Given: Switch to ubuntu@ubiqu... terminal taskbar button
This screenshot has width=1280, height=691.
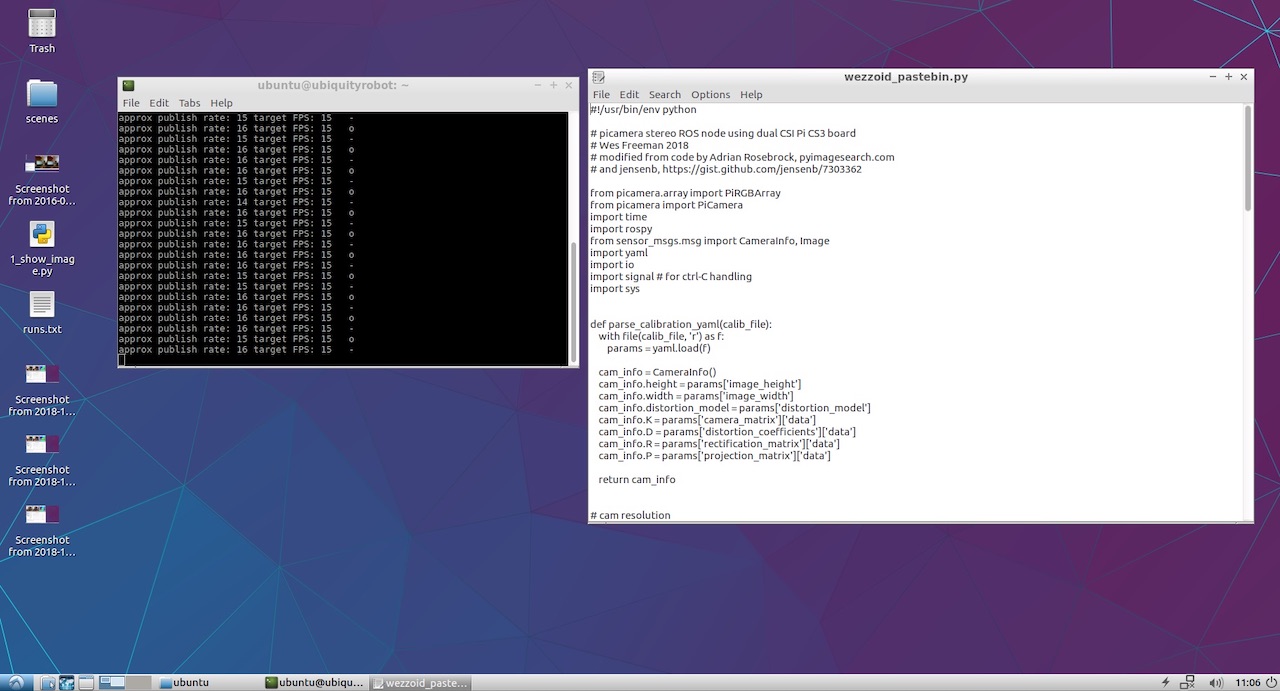Looking at the screenshot, I should click(314, 683).
